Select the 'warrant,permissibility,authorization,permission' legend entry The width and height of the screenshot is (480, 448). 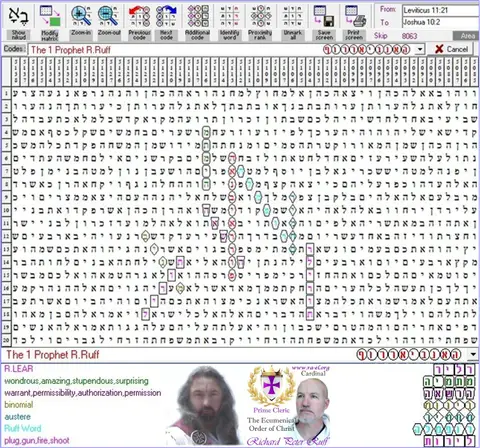[83, 393]
